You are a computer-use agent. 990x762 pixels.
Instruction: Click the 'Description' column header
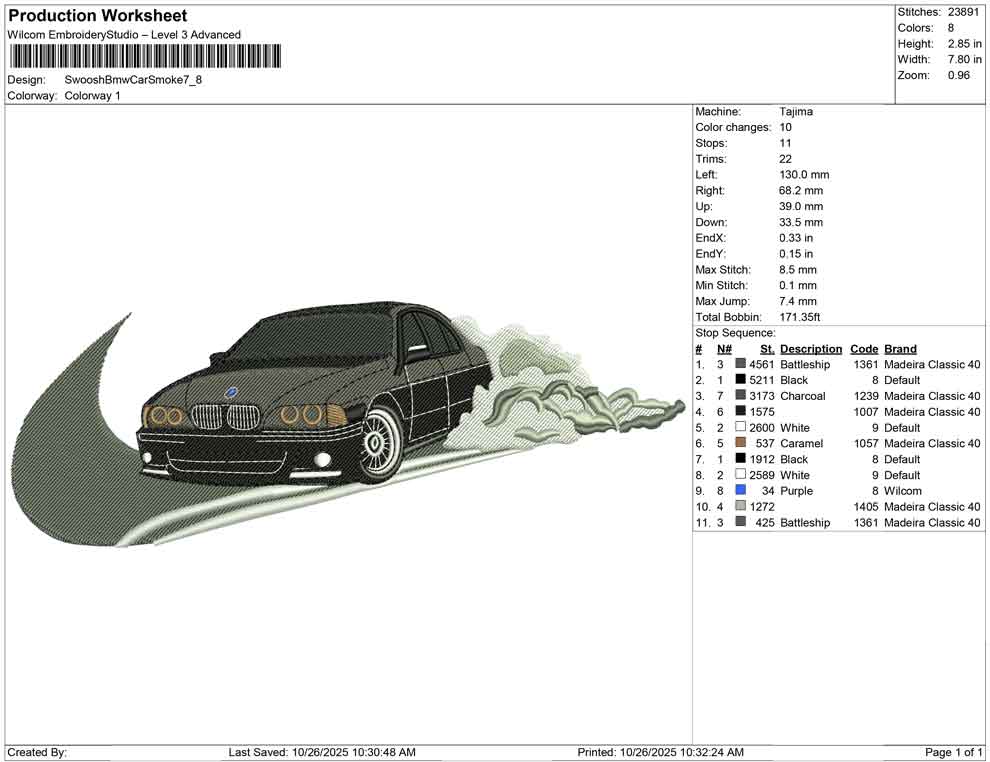[811, 349]
